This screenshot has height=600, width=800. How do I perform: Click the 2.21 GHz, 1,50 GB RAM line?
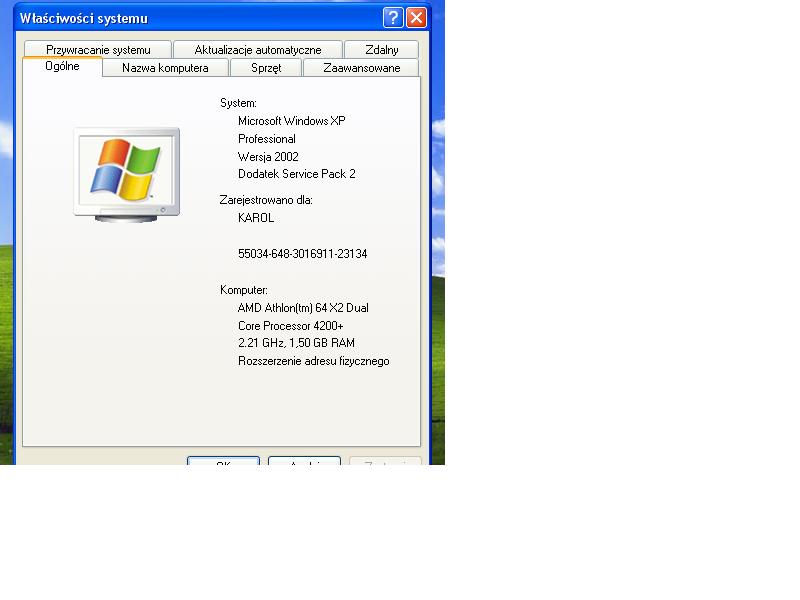click(296, 343)
